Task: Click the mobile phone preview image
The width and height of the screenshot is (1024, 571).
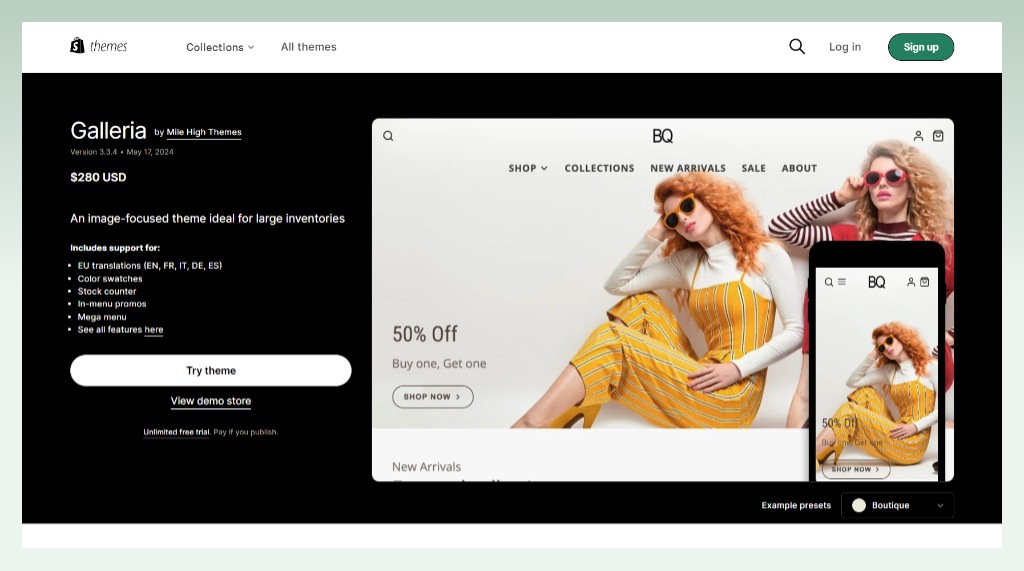Action: (x=876, y=361)
